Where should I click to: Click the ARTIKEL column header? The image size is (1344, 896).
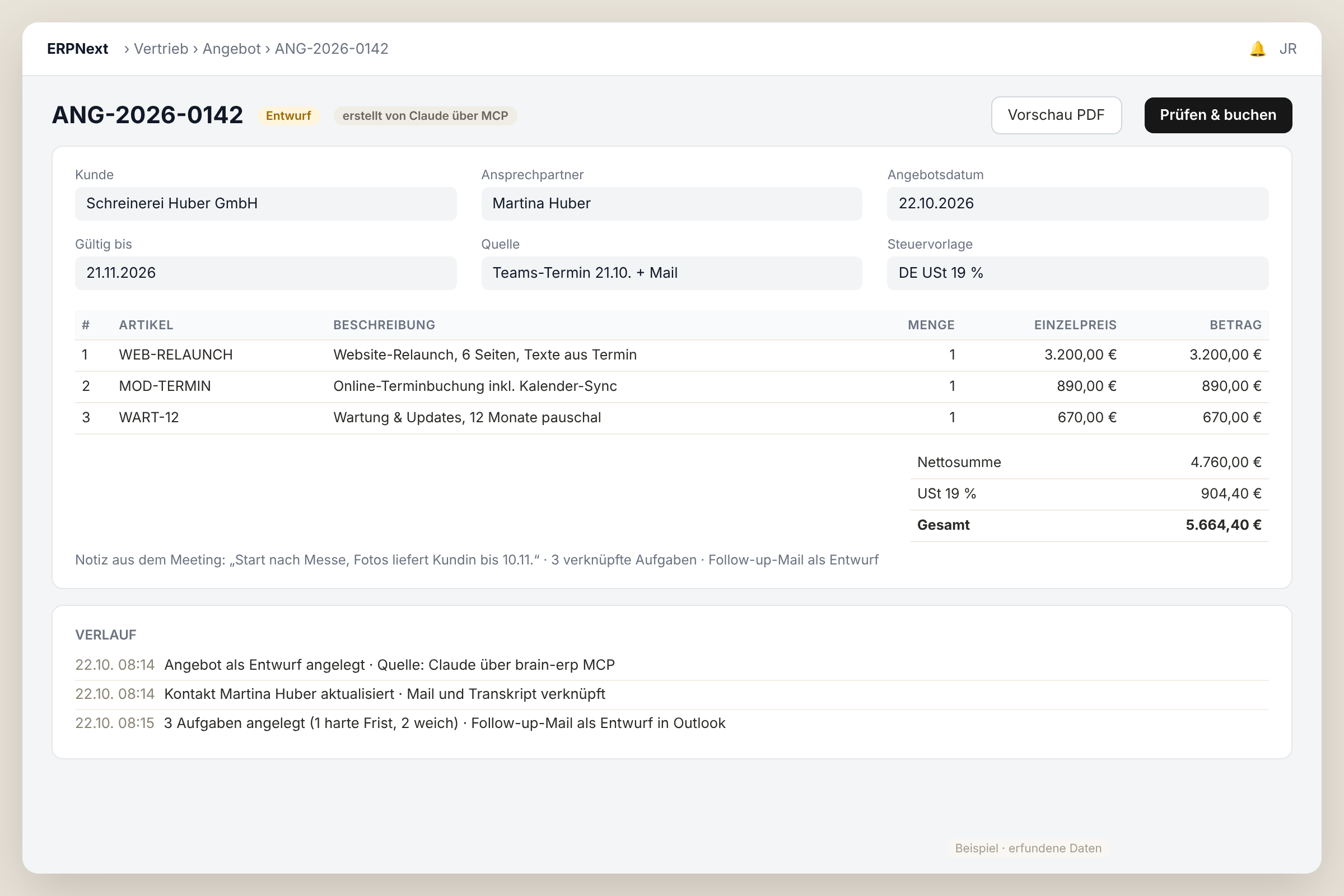(146, 325)
